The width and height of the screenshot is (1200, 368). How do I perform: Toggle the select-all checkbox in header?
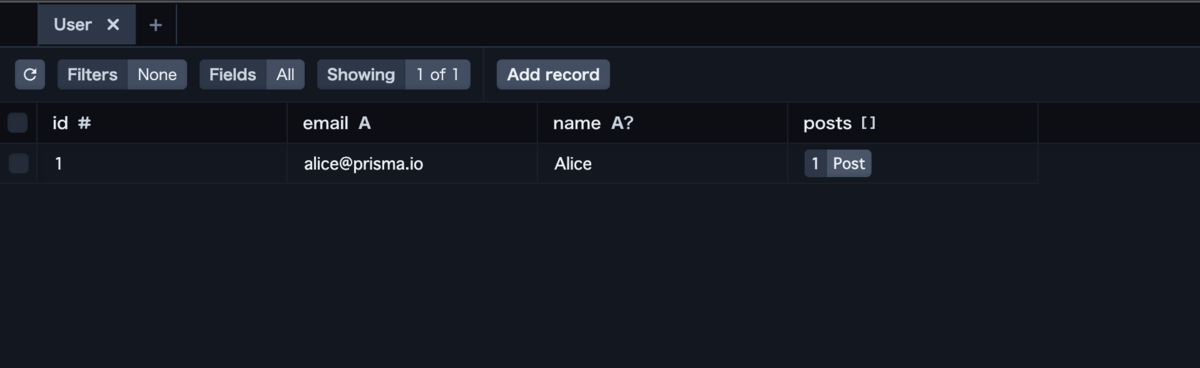coord(18,123)
